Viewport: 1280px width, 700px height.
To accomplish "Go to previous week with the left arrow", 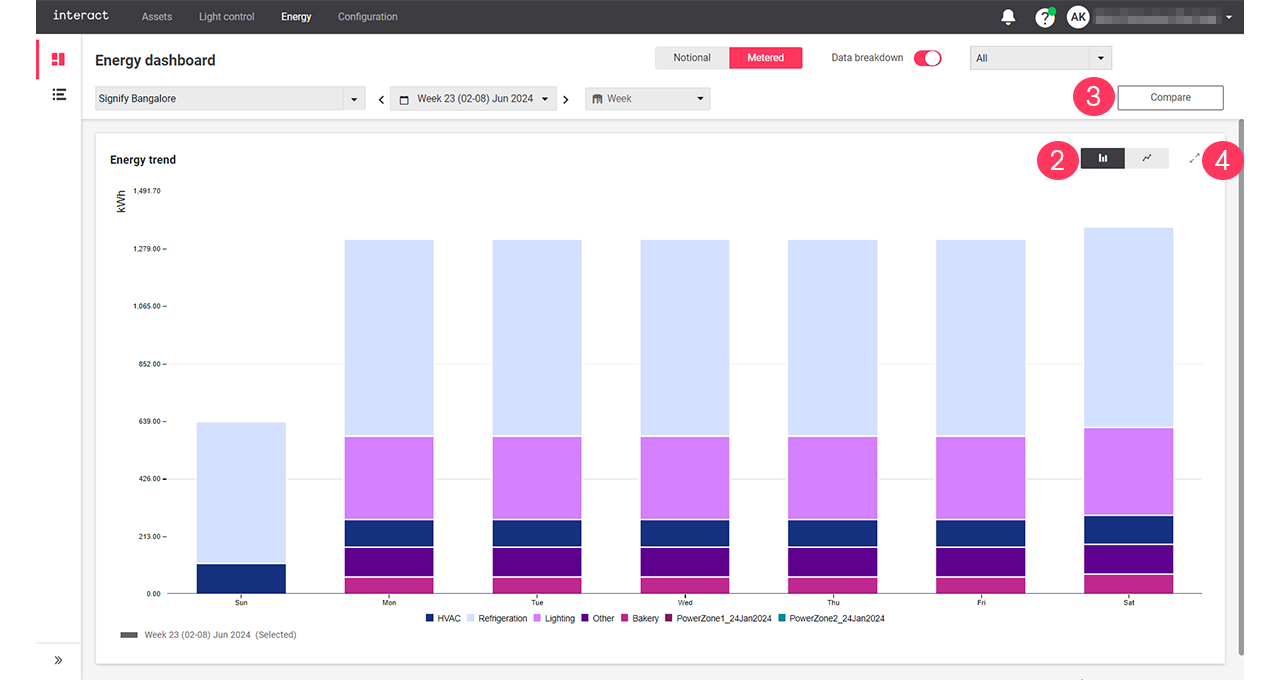I will click(381, 98).
